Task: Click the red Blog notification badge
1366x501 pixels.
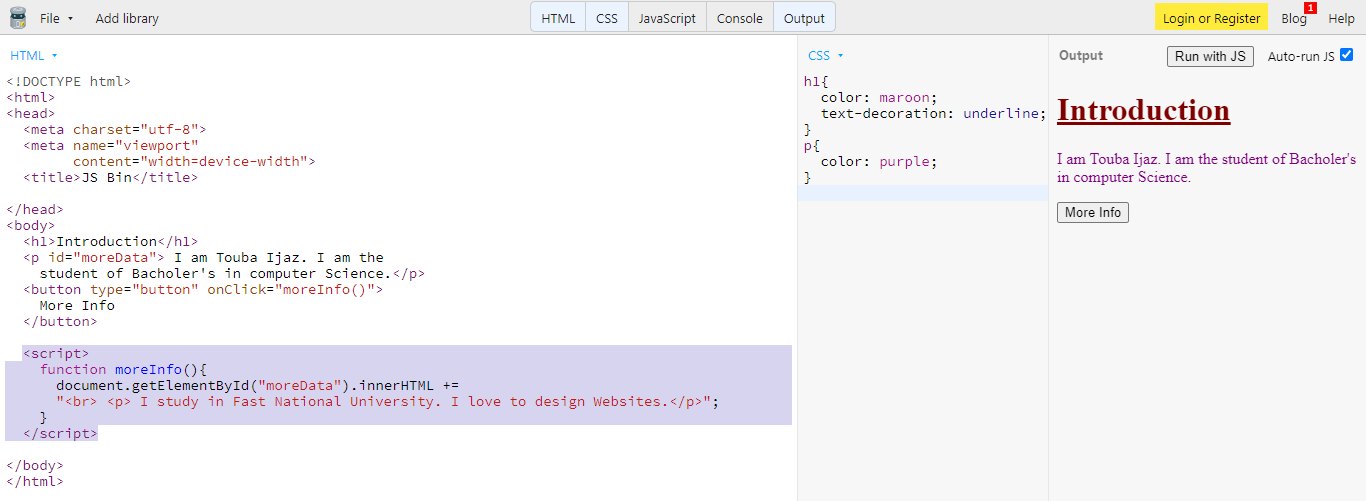Action: coord(1310,8)
